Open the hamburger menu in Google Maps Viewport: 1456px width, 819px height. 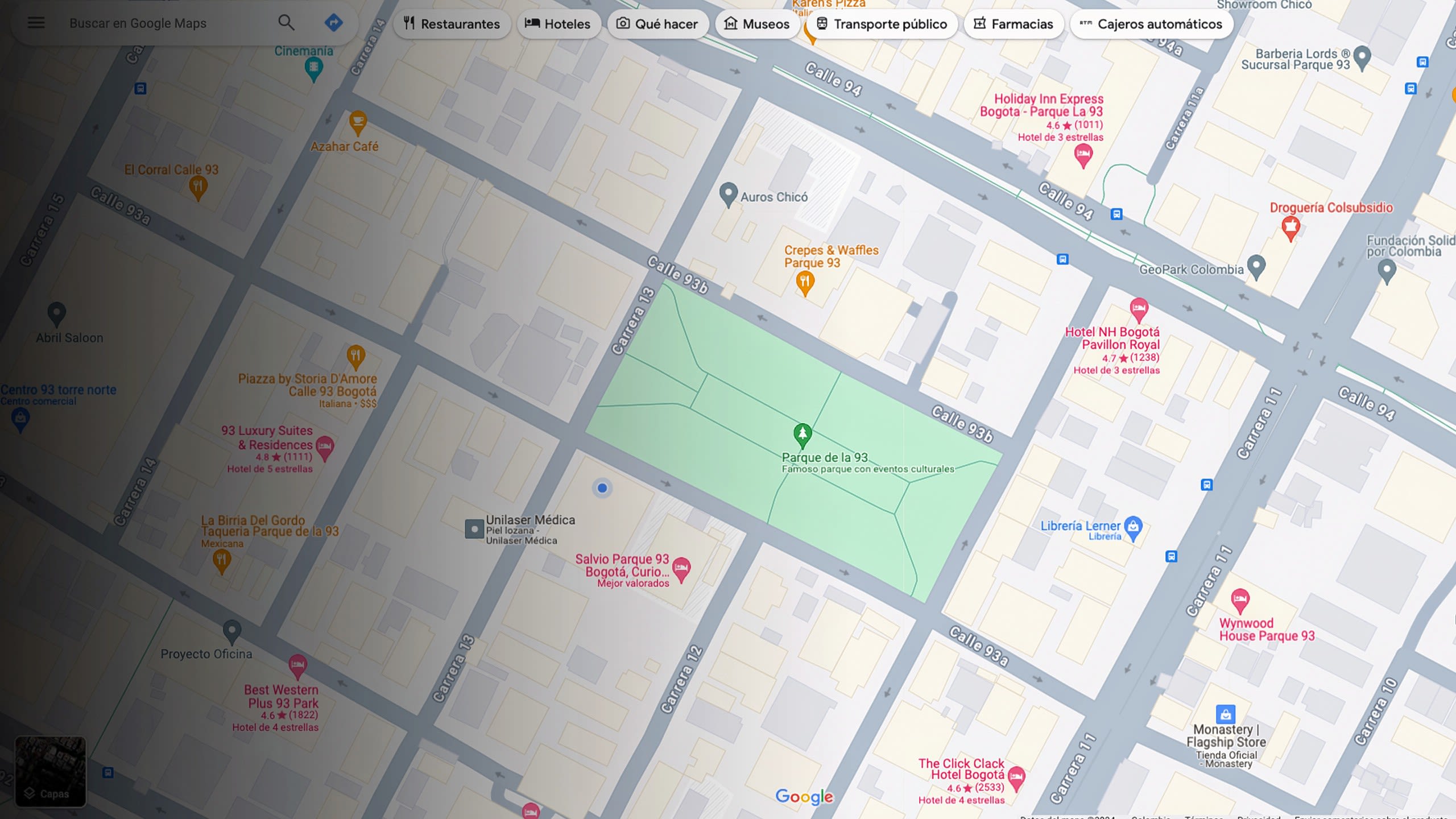coord(36,23)
